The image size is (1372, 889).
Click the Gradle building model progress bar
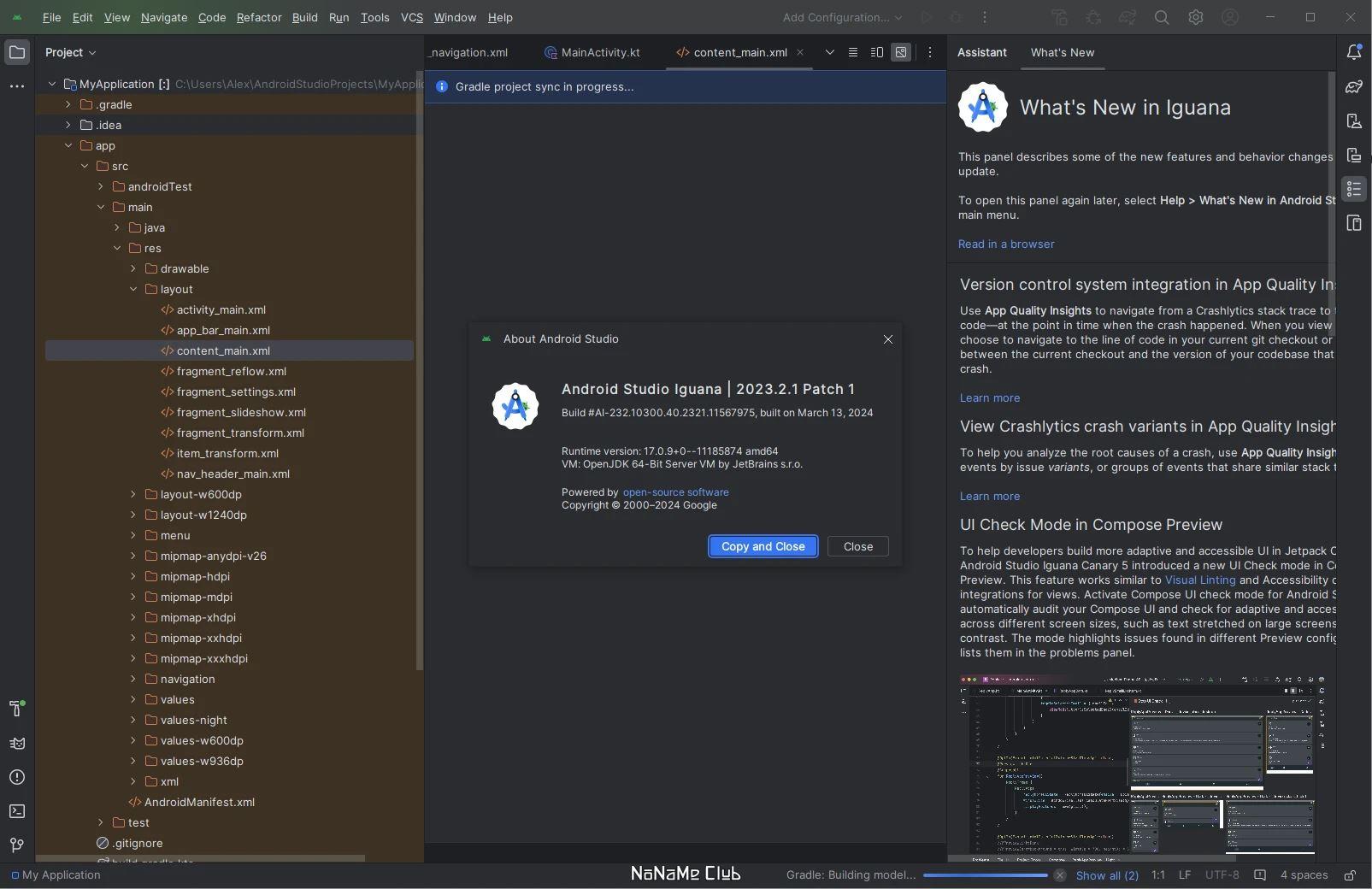986,875
